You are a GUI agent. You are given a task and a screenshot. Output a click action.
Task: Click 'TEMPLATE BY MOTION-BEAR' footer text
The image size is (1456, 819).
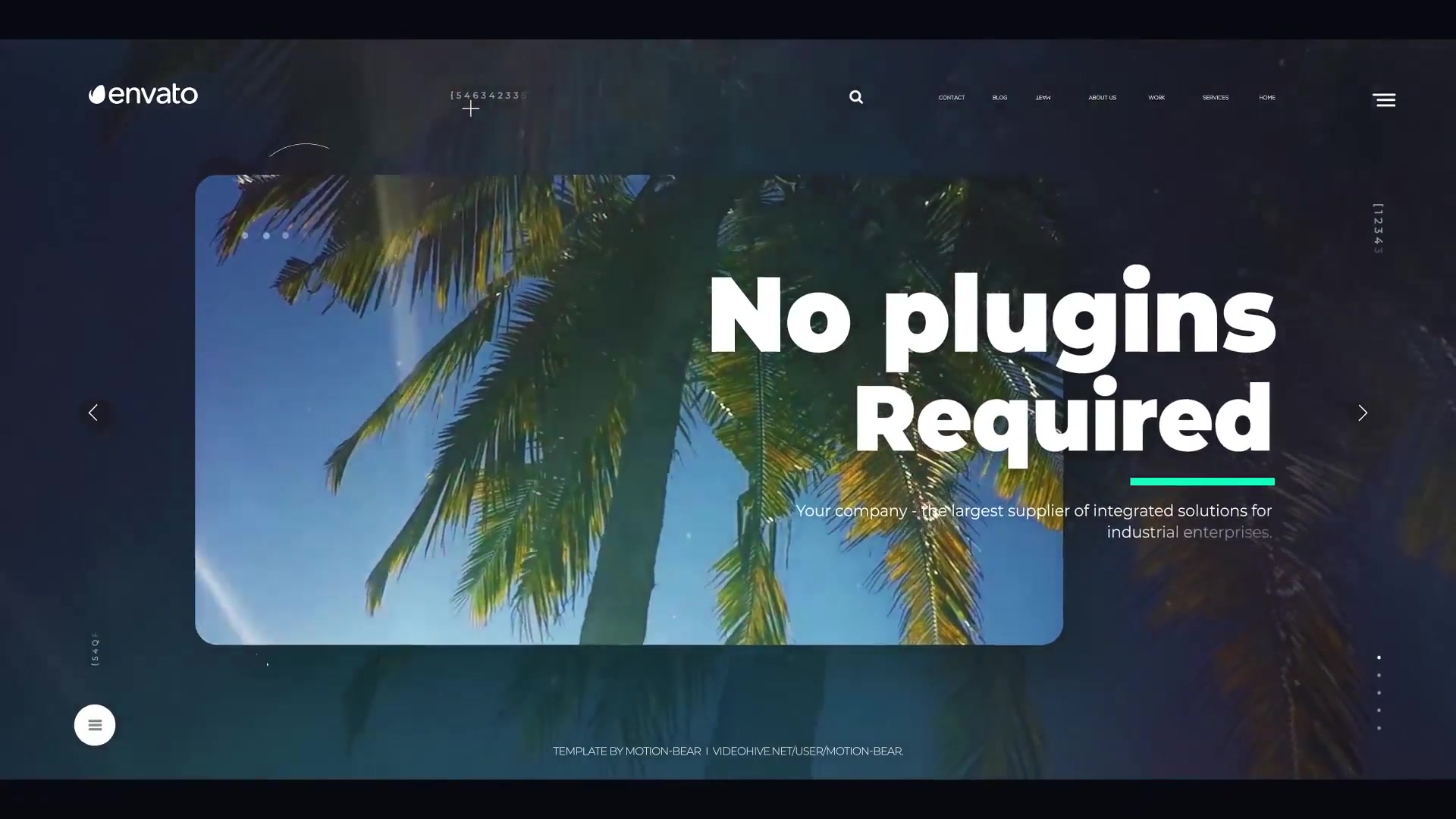pos(626,752)
